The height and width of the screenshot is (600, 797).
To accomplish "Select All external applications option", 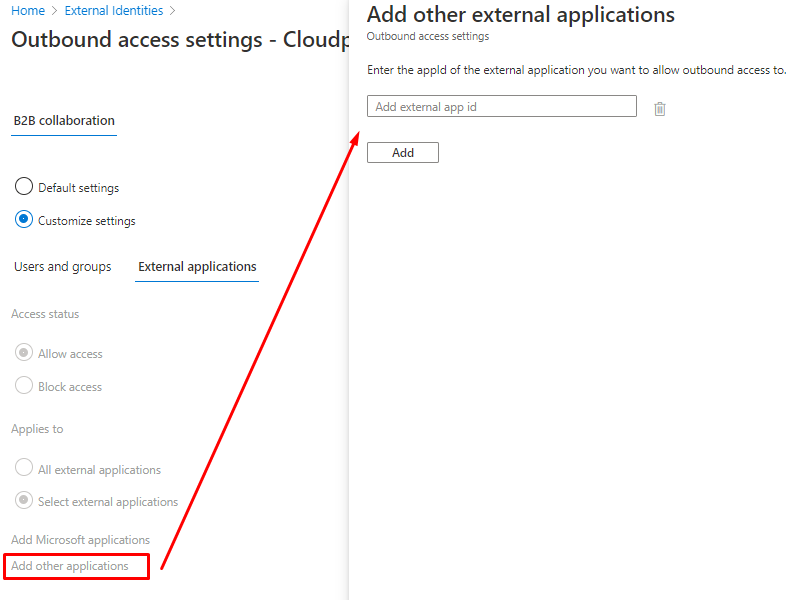I will coord(24,469).
